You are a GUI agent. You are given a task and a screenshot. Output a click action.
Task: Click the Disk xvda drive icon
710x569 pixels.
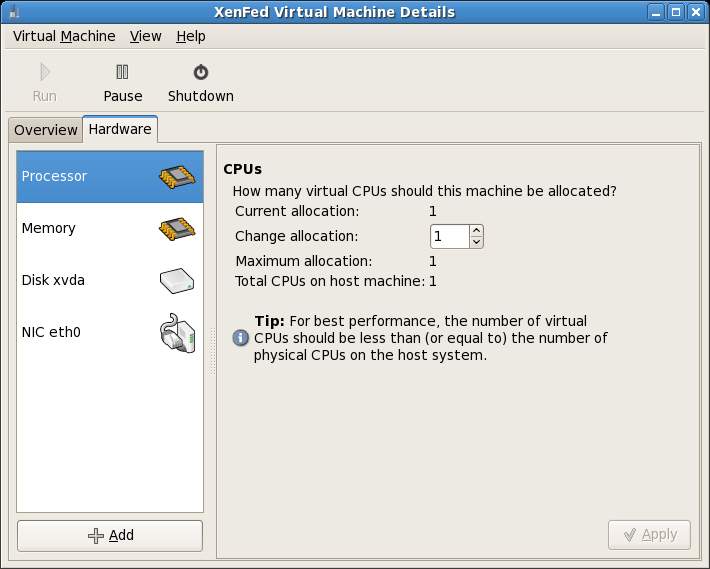pyautogui.click(x=177, y=281)
